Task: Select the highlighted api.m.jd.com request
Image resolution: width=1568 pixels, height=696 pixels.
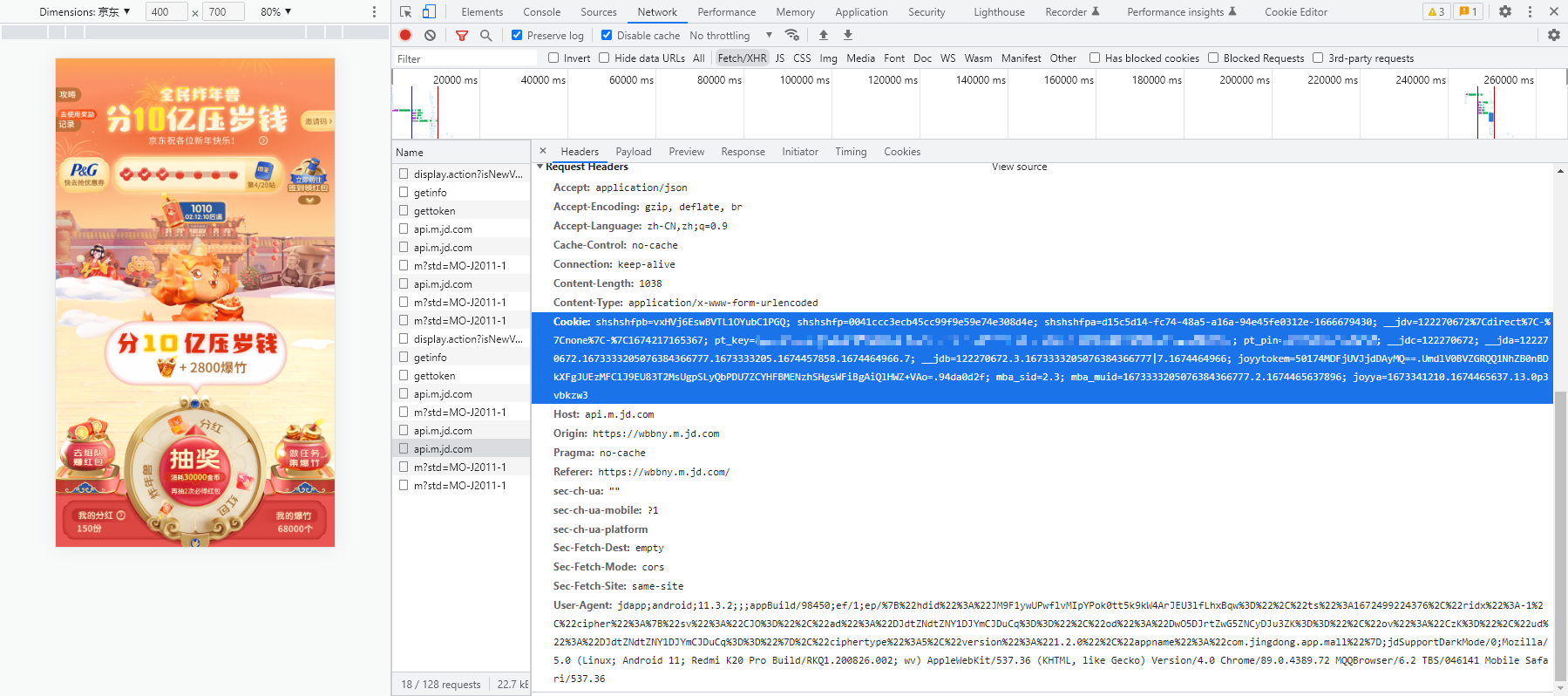Action: click(x=461, y=448)
